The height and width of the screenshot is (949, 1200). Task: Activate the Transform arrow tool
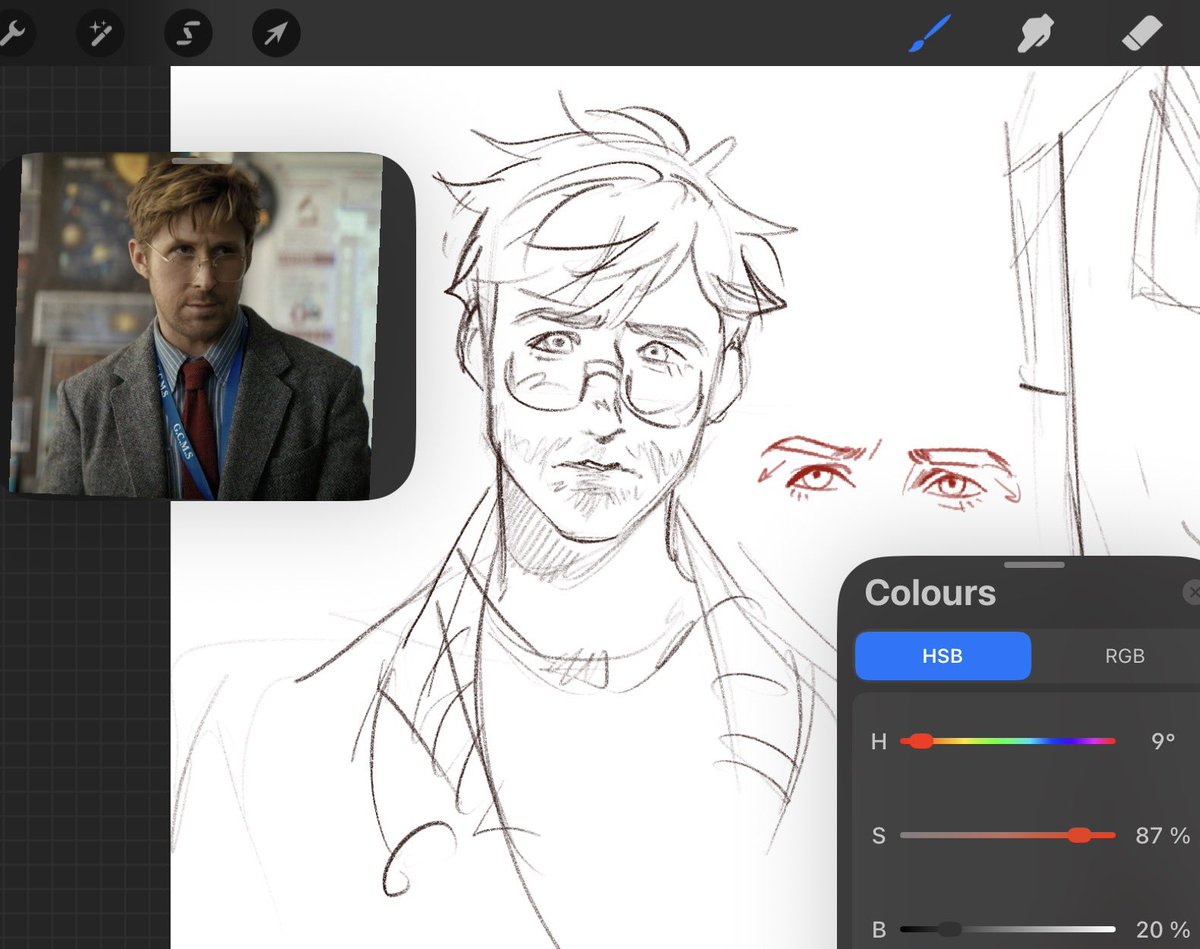pos(276,35)
